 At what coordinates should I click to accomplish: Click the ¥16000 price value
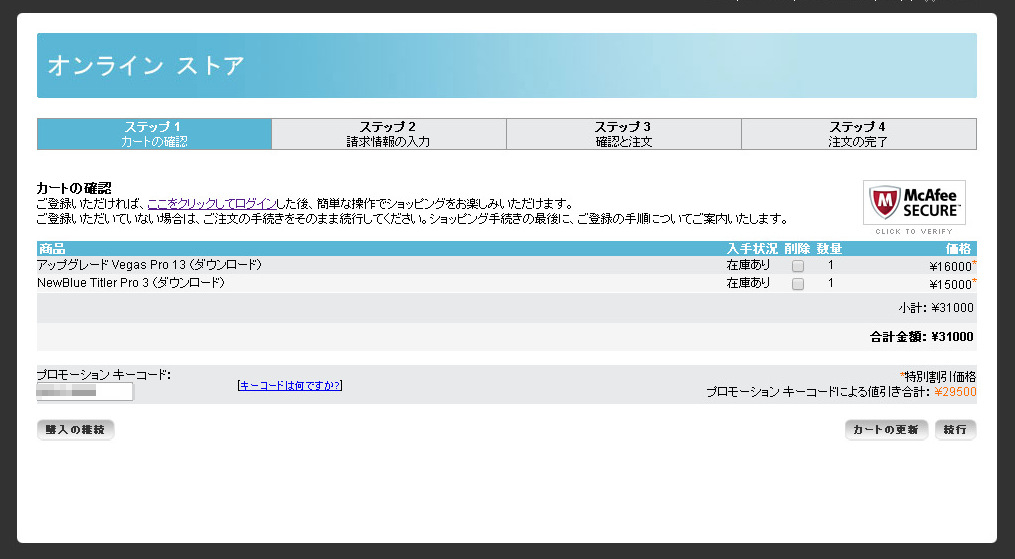[x=950, y=267]
